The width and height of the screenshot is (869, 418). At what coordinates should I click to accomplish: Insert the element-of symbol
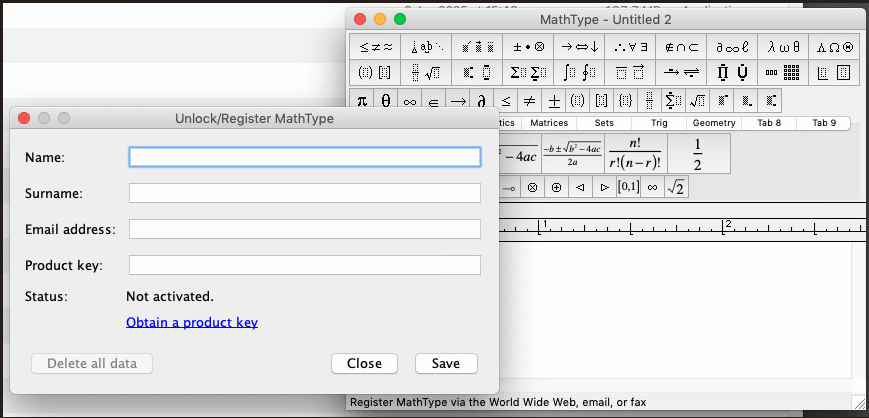[x=434, y=101]
